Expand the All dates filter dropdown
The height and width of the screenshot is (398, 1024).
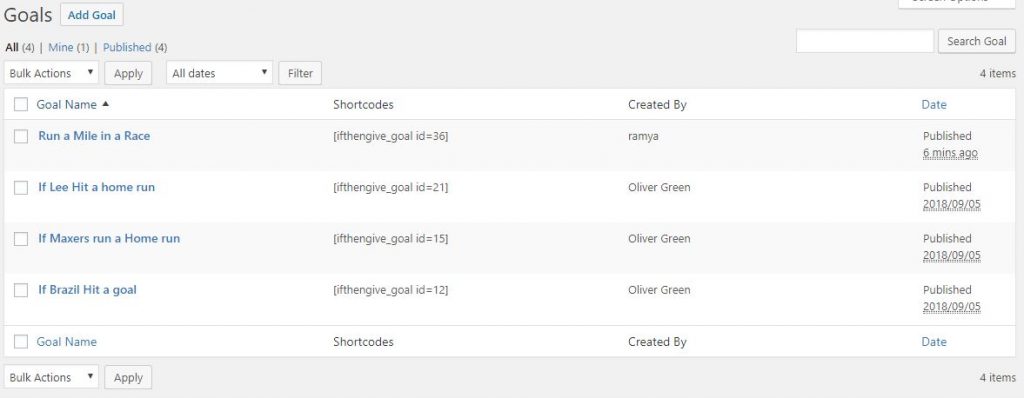(219, 73)
